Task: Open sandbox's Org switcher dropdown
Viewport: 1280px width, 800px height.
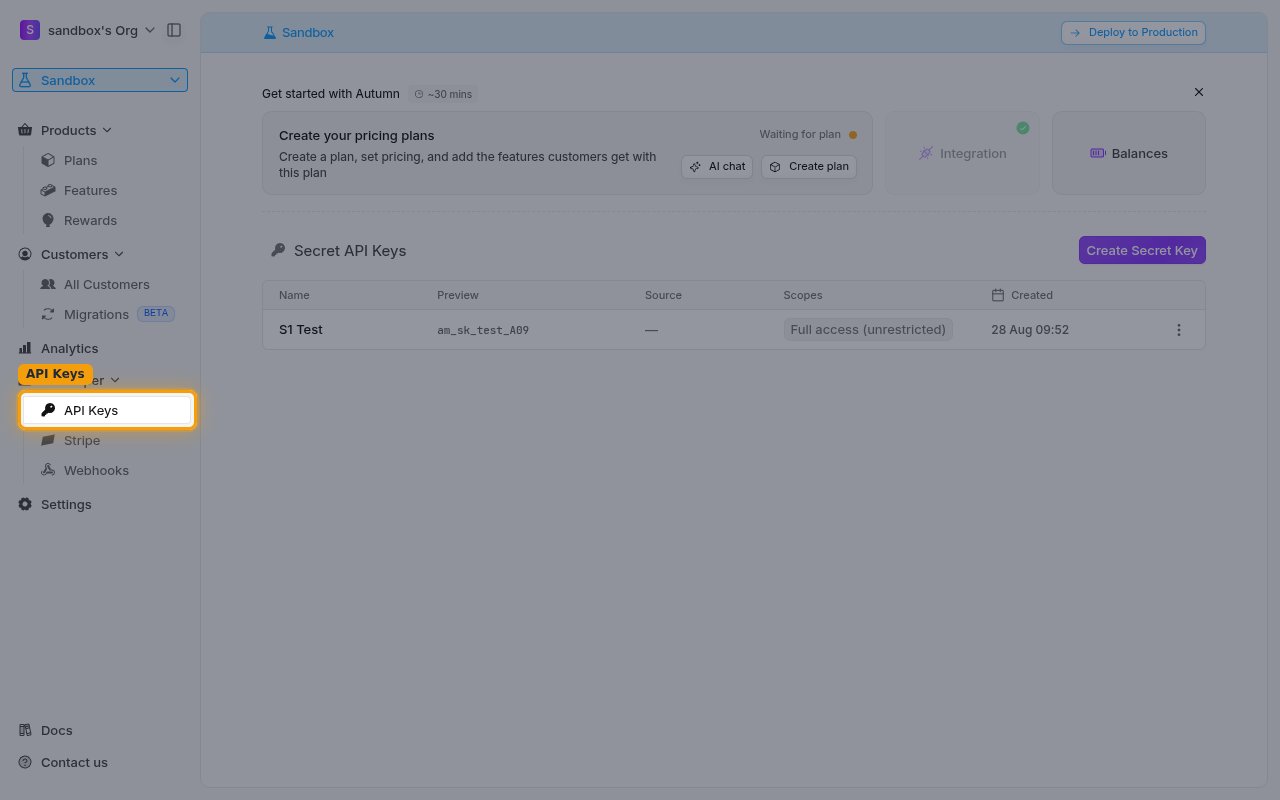Action: 88,30
